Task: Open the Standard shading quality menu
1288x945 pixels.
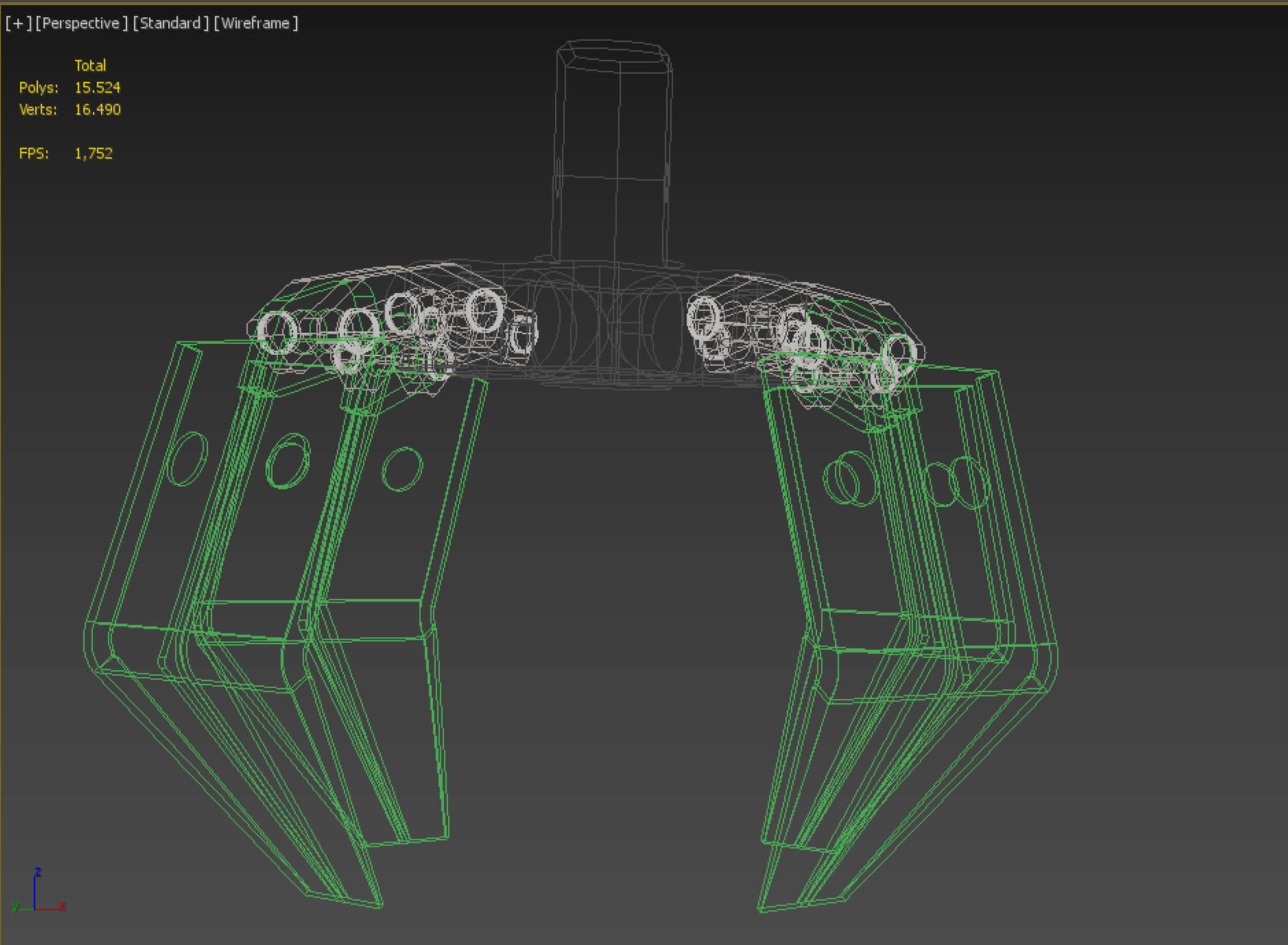Action: (171, 24)
